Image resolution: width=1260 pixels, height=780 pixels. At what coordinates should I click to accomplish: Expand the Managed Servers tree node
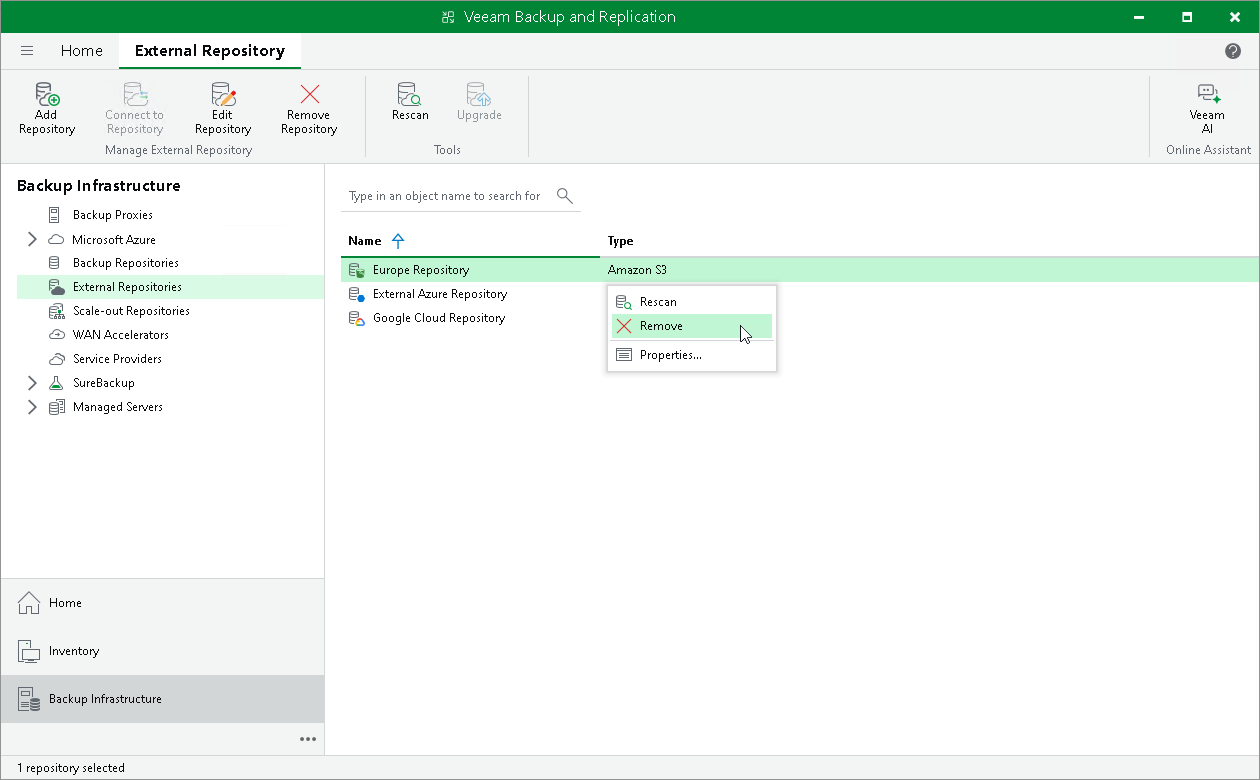32,407
